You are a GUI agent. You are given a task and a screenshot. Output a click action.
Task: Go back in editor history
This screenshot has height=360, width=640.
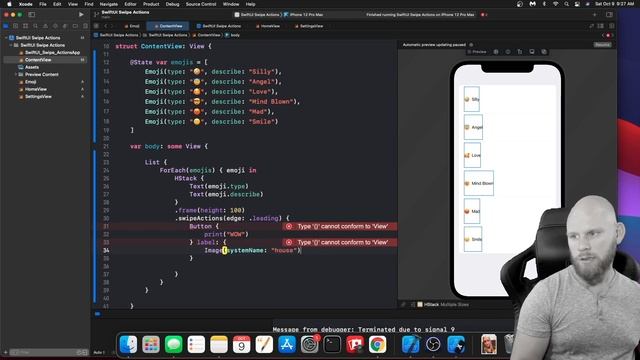coord(105,26)
